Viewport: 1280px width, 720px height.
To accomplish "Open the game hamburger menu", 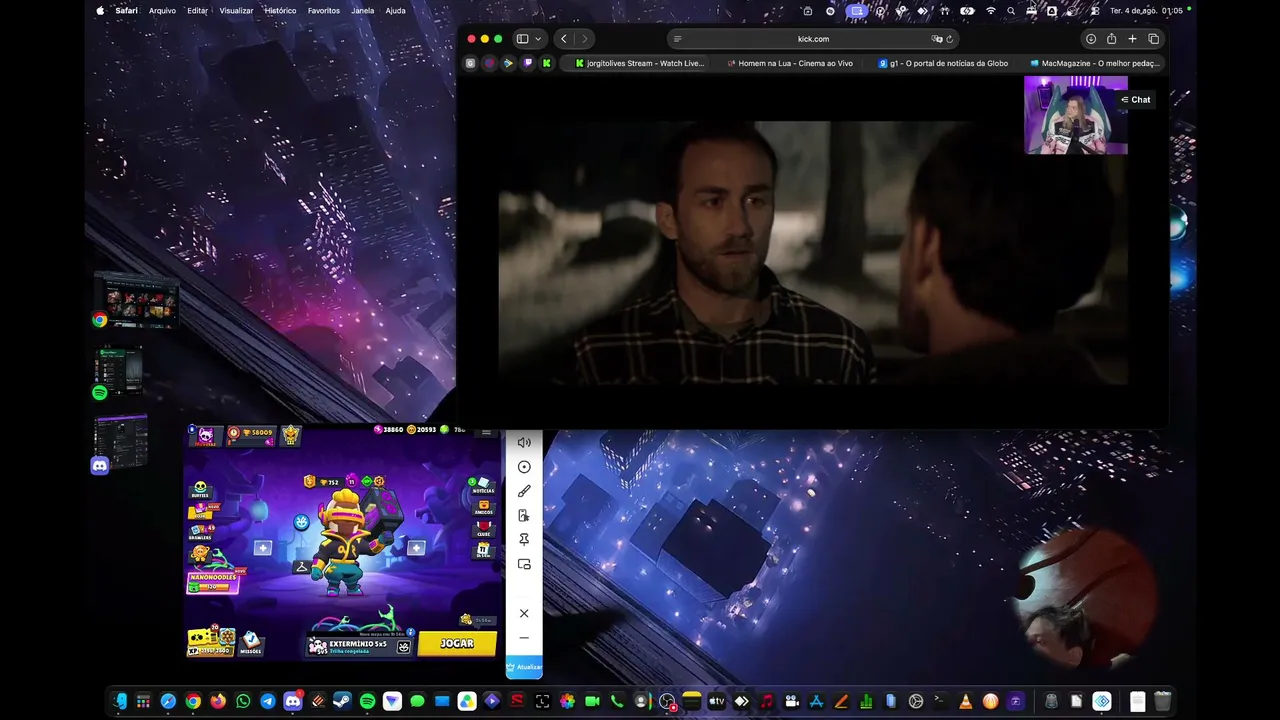I will pos(487,431).
